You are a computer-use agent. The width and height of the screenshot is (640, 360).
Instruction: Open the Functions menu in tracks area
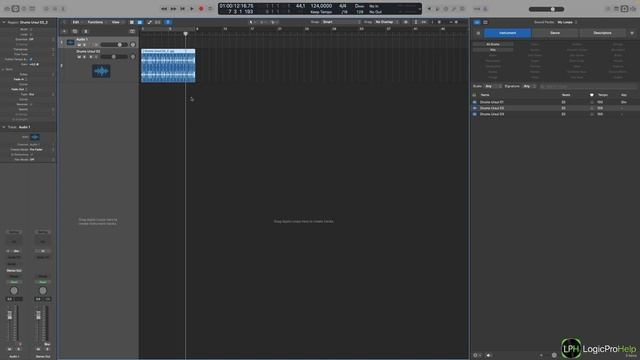point(96,22)
